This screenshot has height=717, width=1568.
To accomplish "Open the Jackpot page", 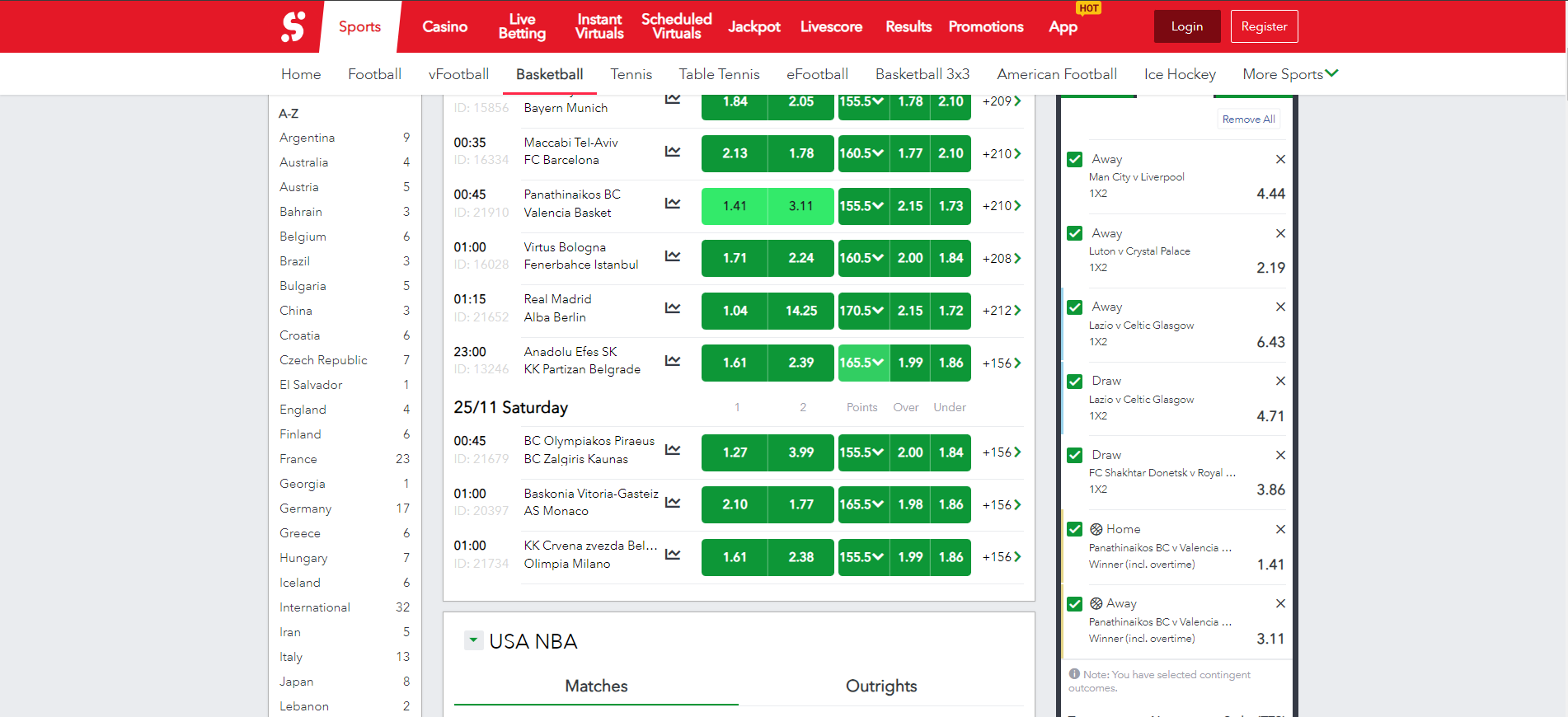I will tap(754, 26).
